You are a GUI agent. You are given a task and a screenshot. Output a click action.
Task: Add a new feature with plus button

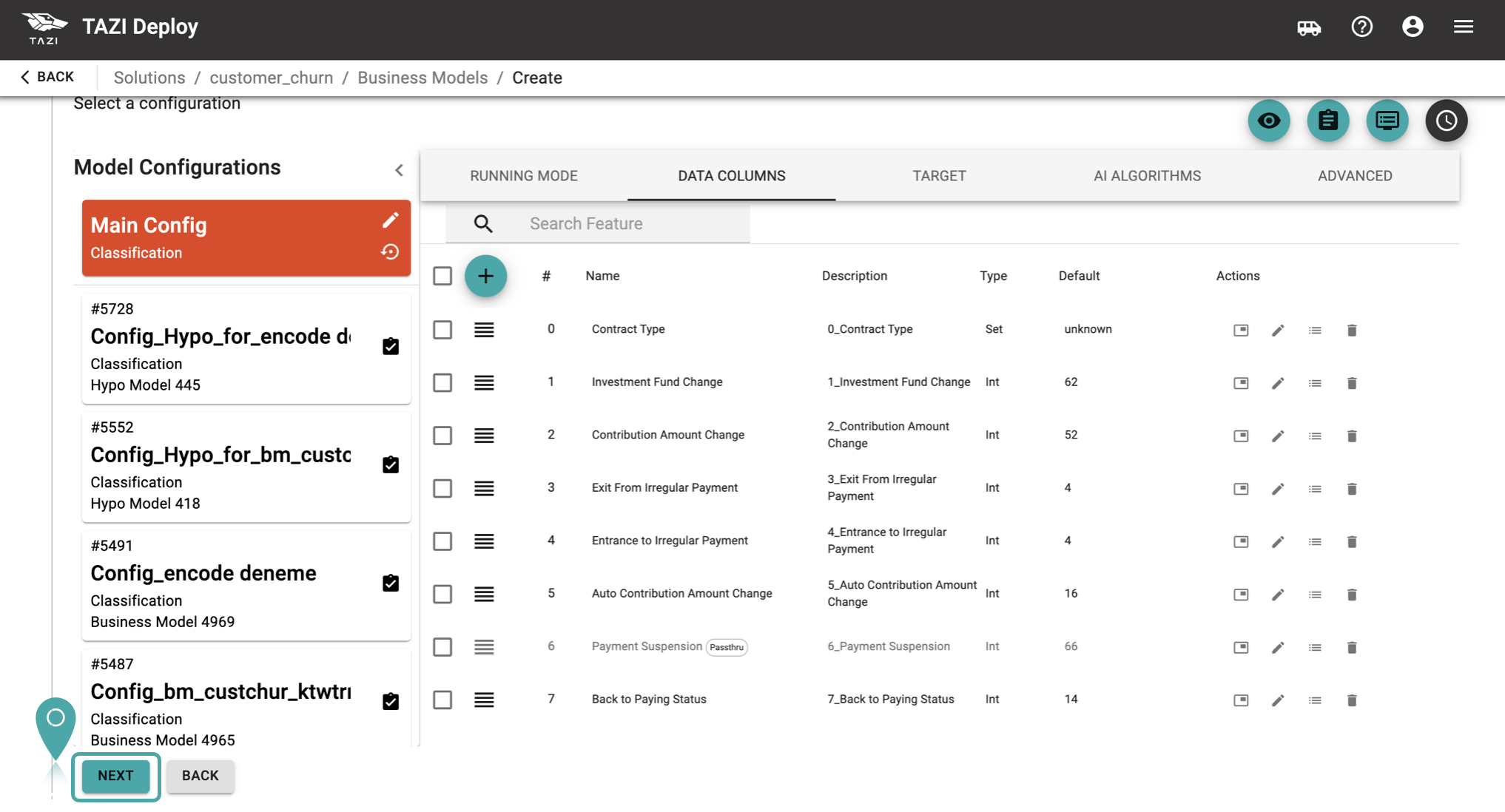click(485, 276)
